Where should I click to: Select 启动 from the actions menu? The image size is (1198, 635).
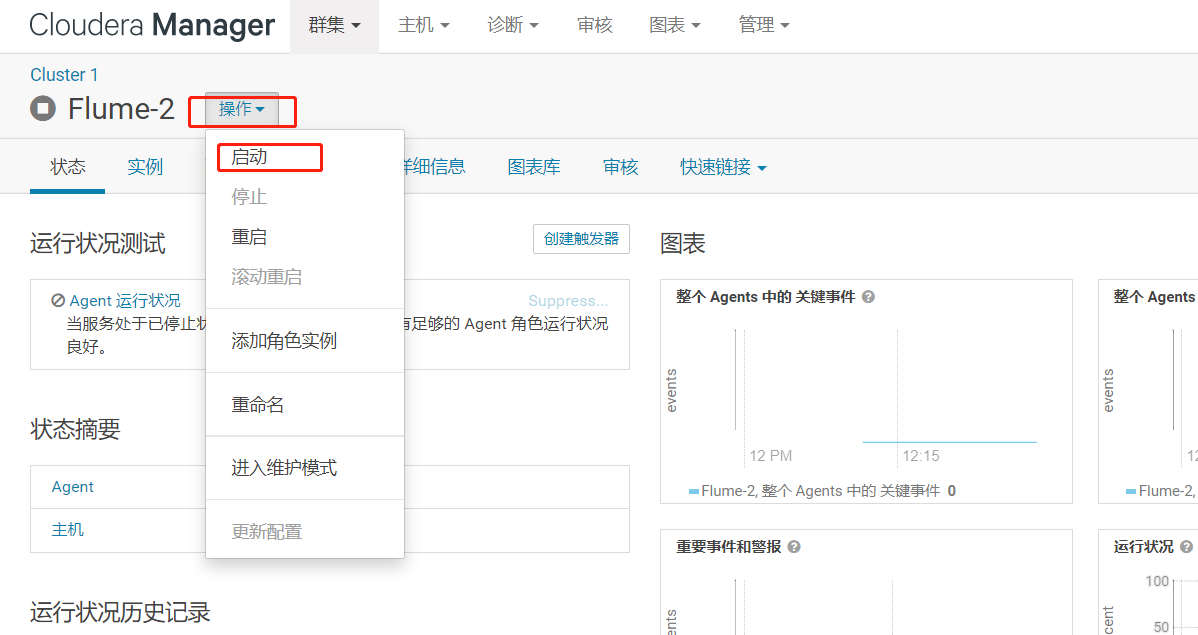click(x=304, y=157)
